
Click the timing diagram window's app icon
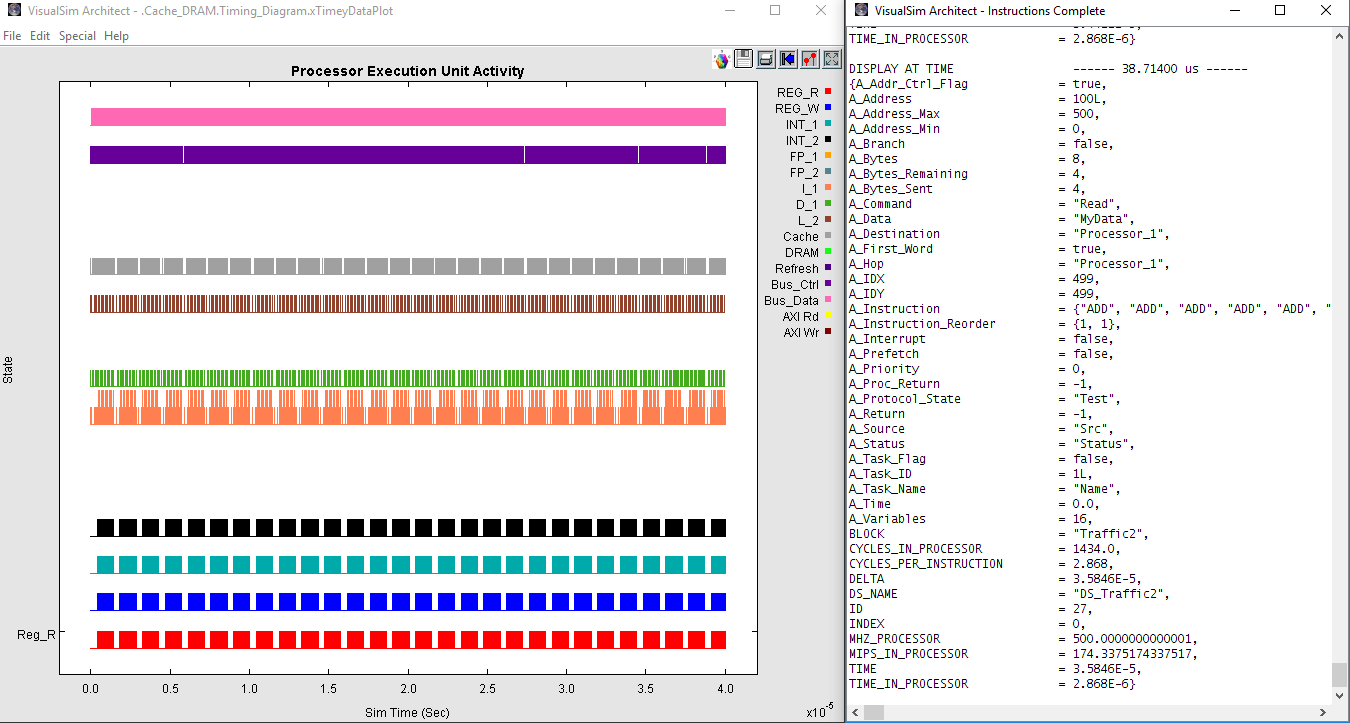tap(13, 11)
